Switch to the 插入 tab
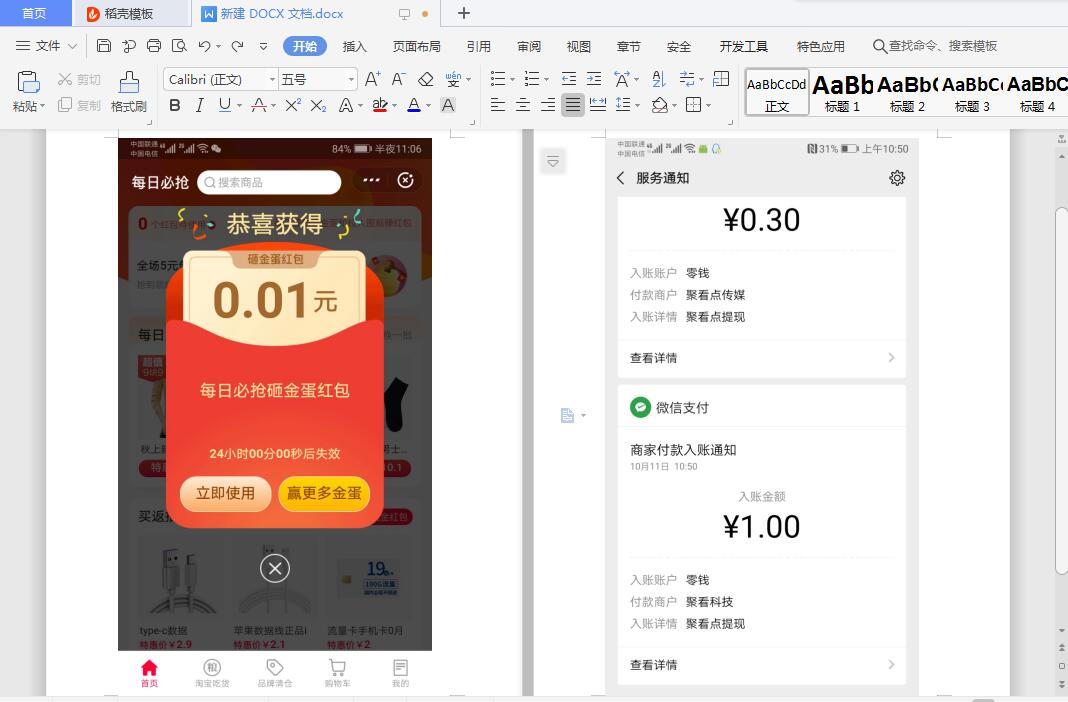 [x=354, y=46]
